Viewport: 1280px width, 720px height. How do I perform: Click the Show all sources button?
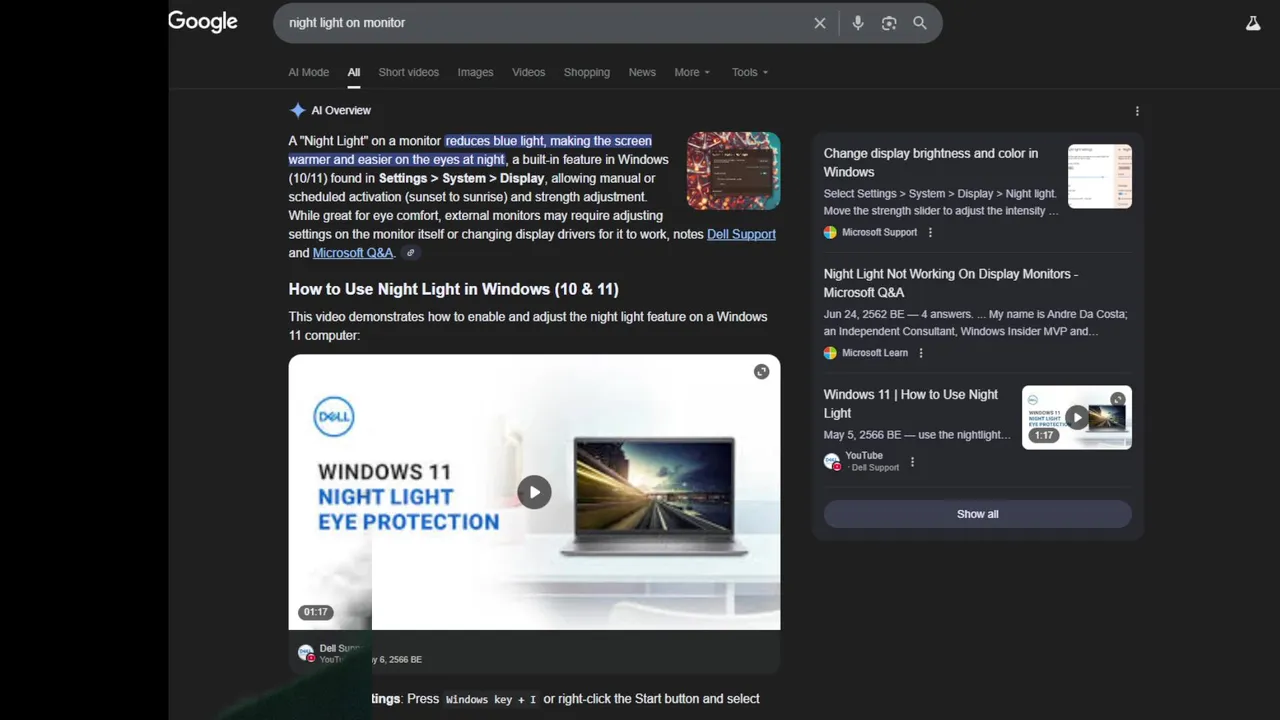pyautogui.click(x=978, y=514)
